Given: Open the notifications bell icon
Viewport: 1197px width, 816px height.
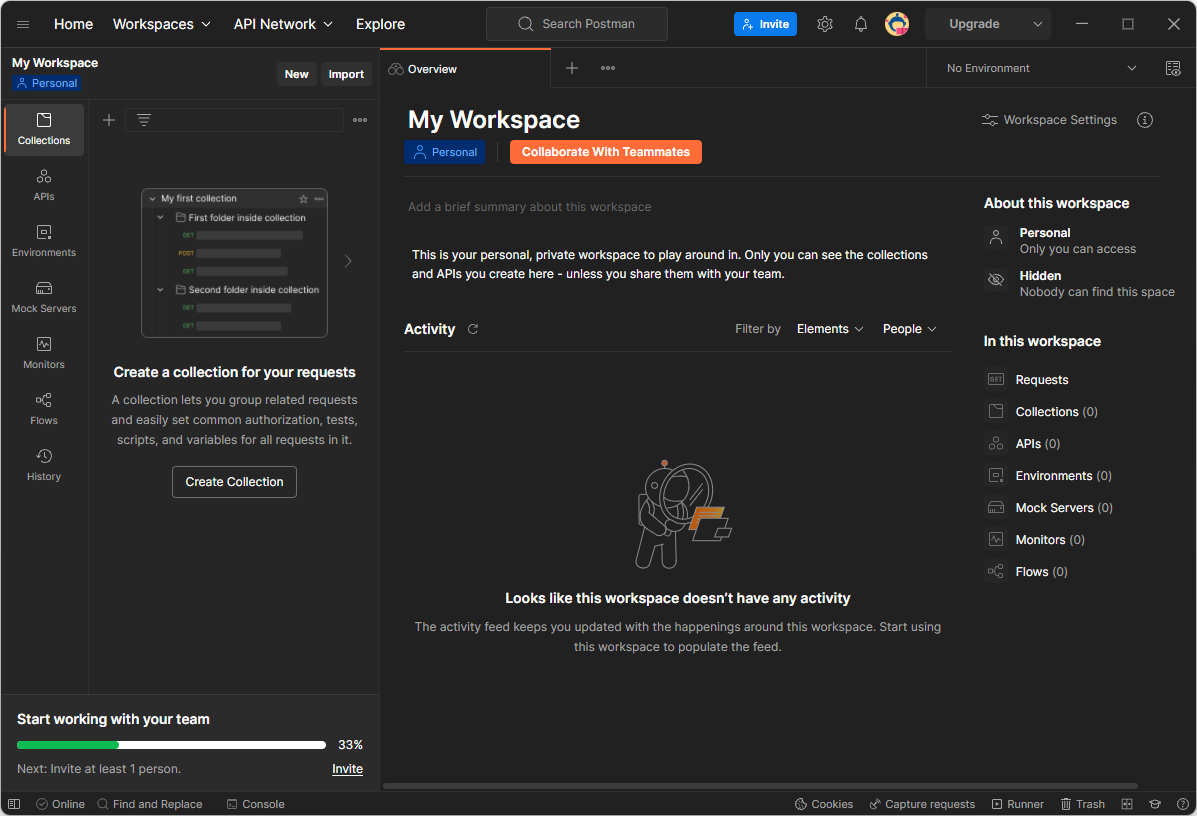Looking at the screenshot, I should 860,24.
